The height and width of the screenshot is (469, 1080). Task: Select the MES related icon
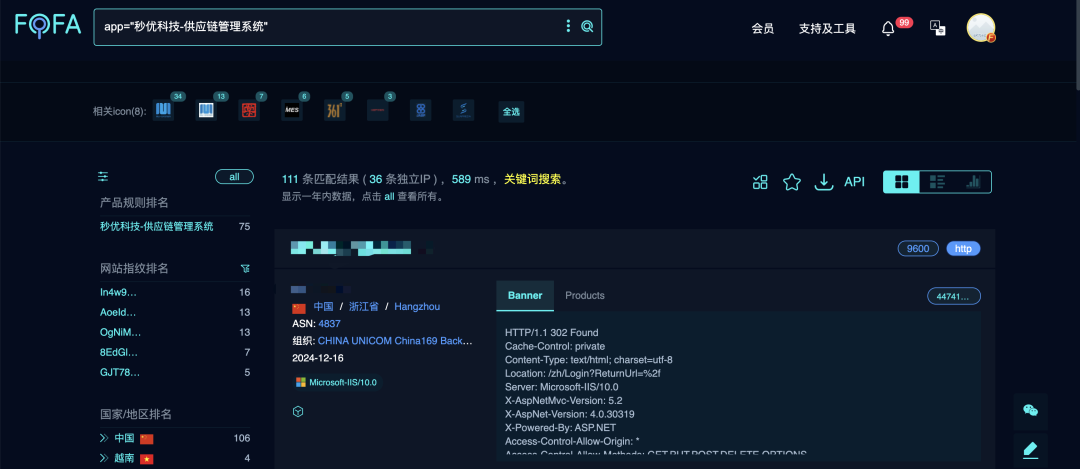pyautogui.click(x=292, y=110)
